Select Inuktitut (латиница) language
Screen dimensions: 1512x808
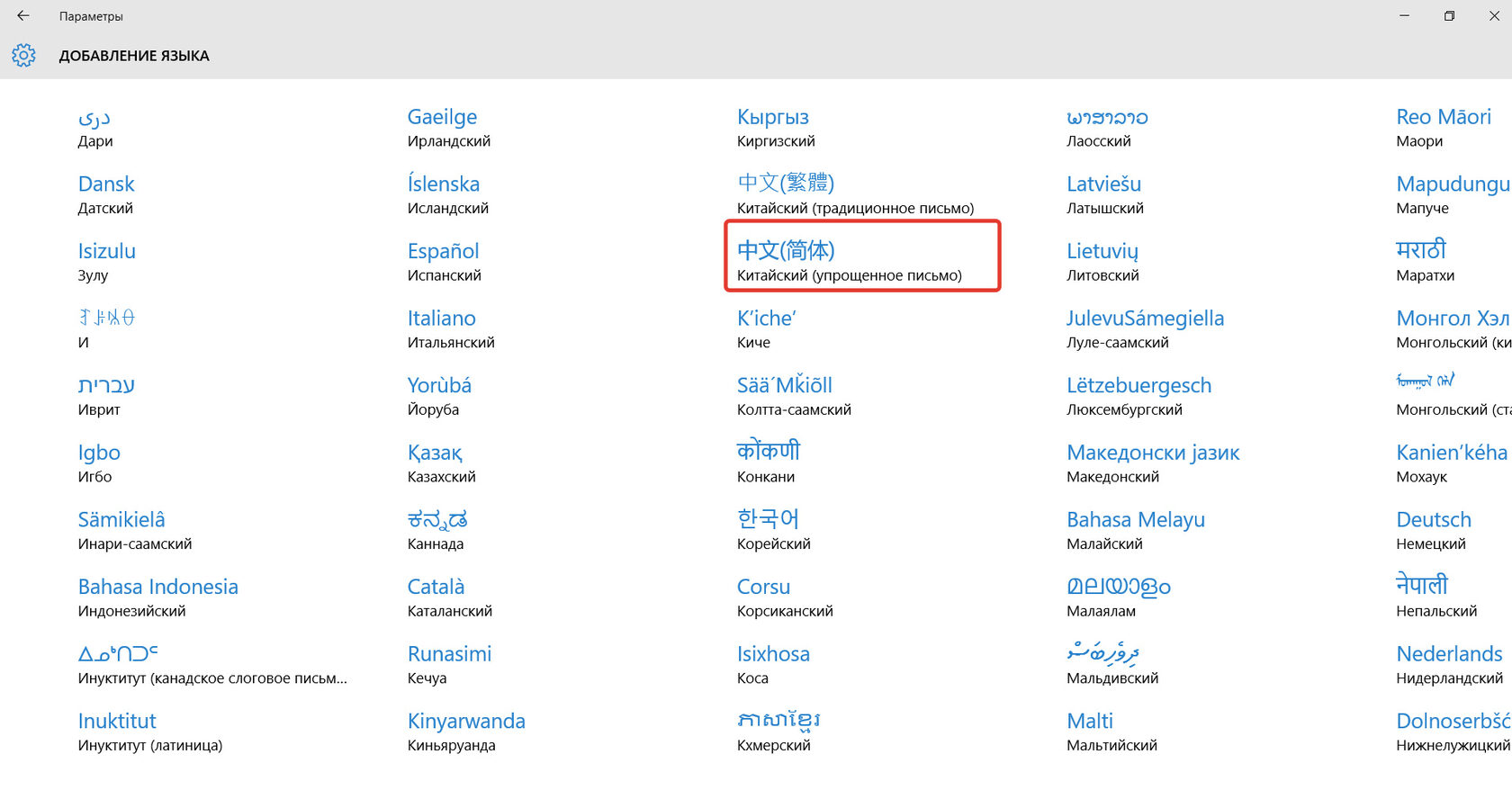(x=150, y=732)
